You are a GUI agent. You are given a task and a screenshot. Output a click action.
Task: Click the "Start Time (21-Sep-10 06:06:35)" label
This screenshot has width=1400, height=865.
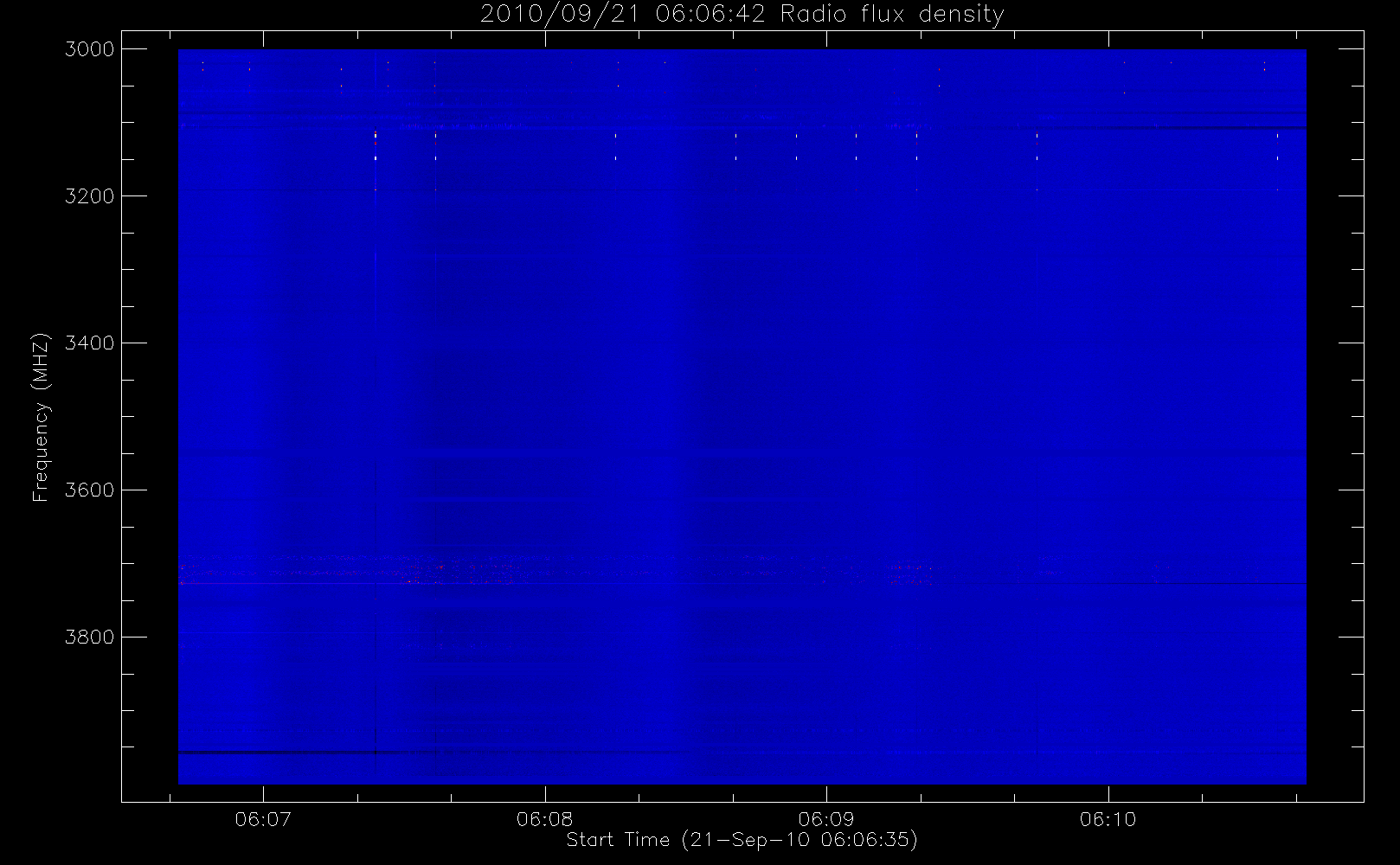pyautogui.click(x=742, y=840)
